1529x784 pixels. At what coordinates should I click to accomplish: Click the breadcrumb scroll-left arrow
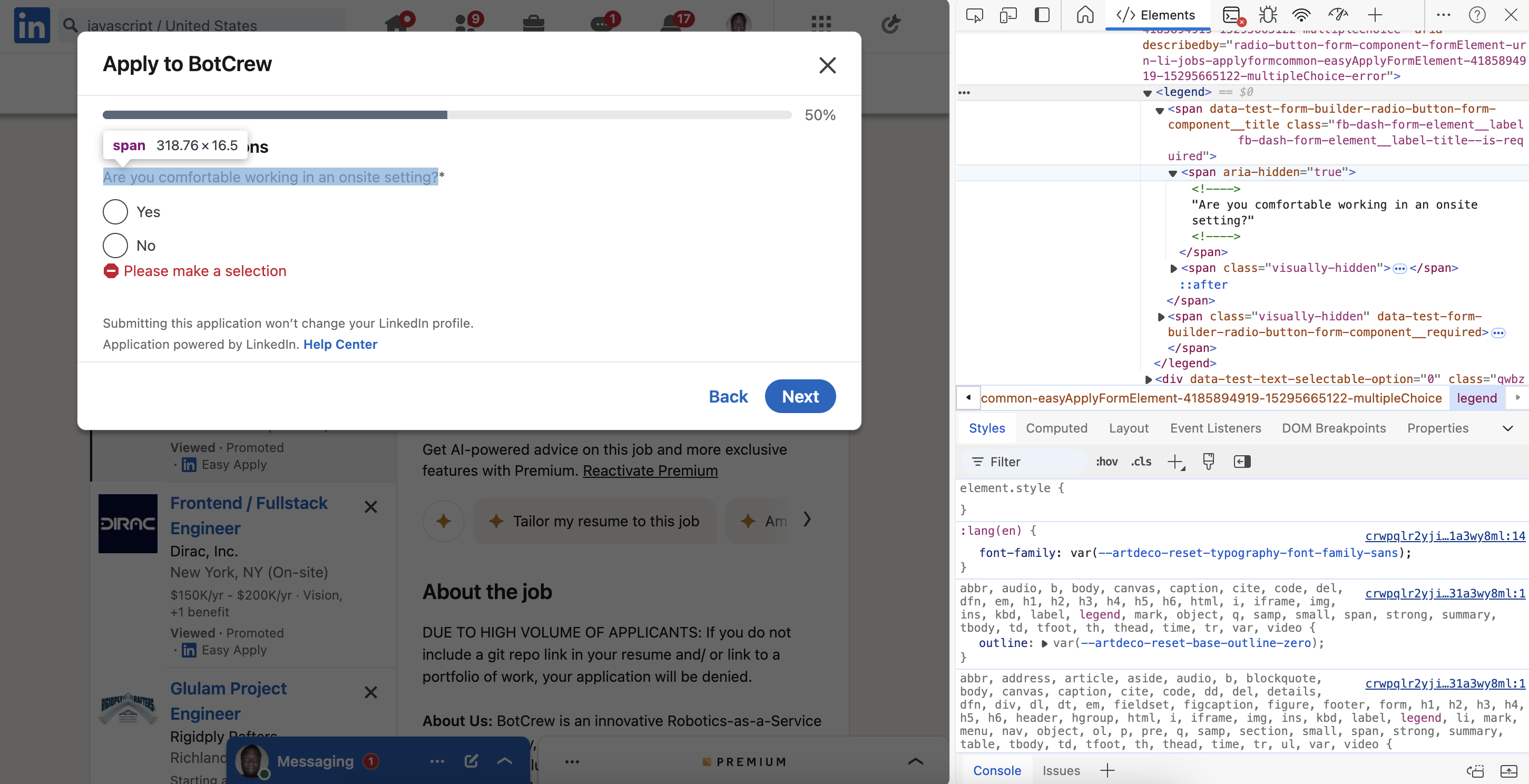coord(968,398)
